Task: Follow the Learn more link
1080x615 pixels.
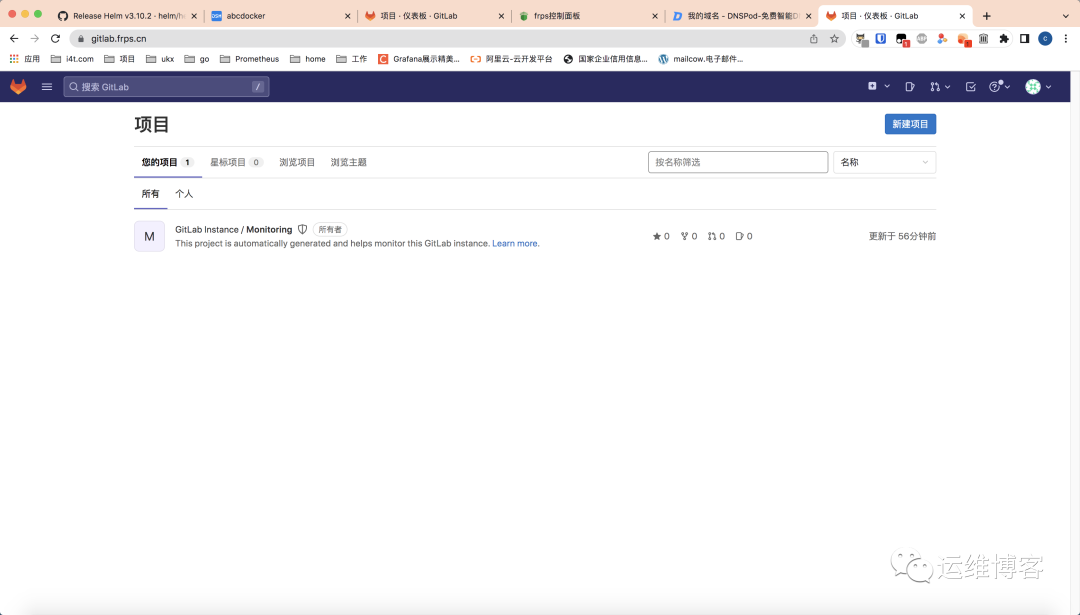Action: pyautogui.click(x=515, y=244)
